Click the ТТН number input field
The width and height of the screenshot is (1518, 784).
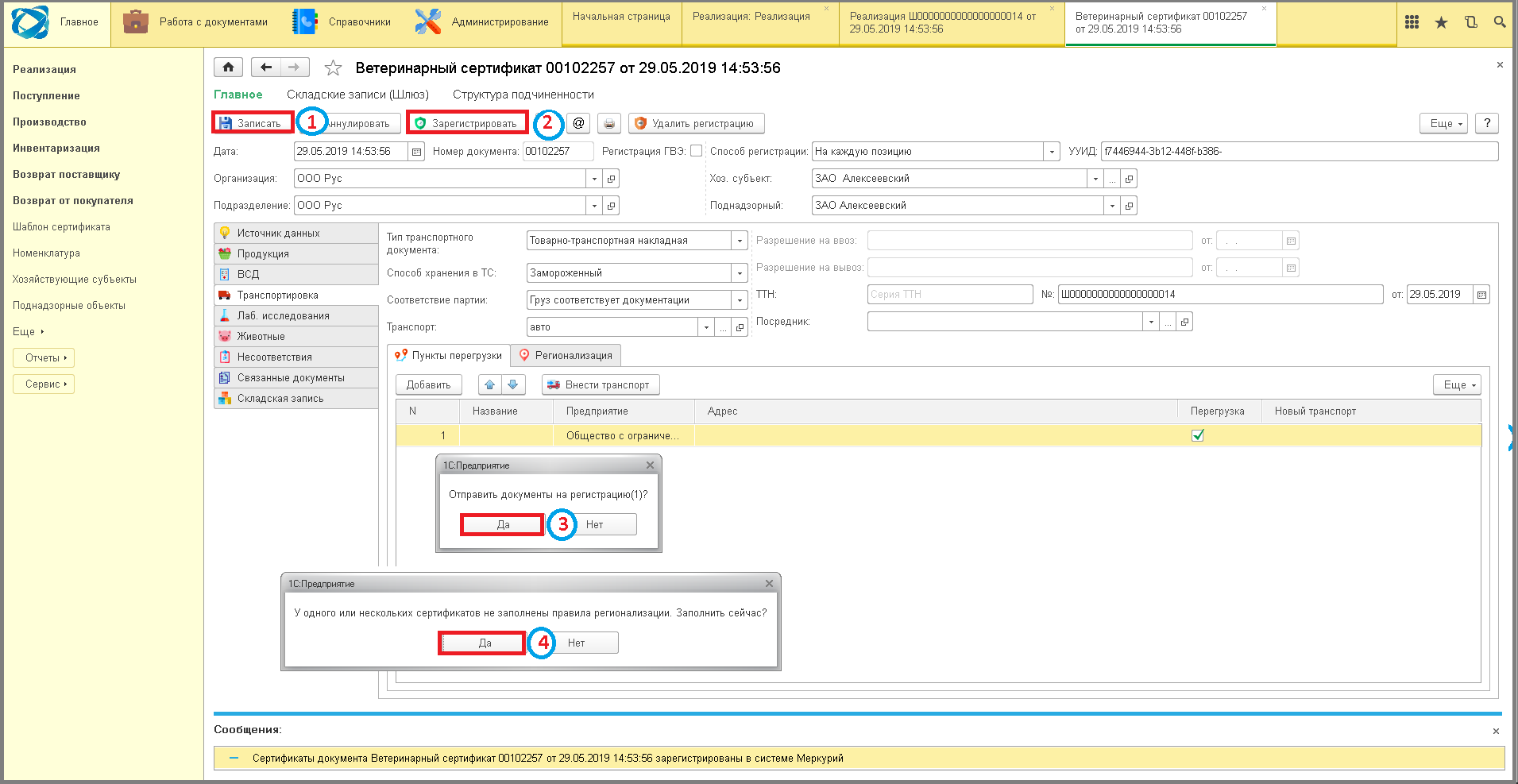1220,295
